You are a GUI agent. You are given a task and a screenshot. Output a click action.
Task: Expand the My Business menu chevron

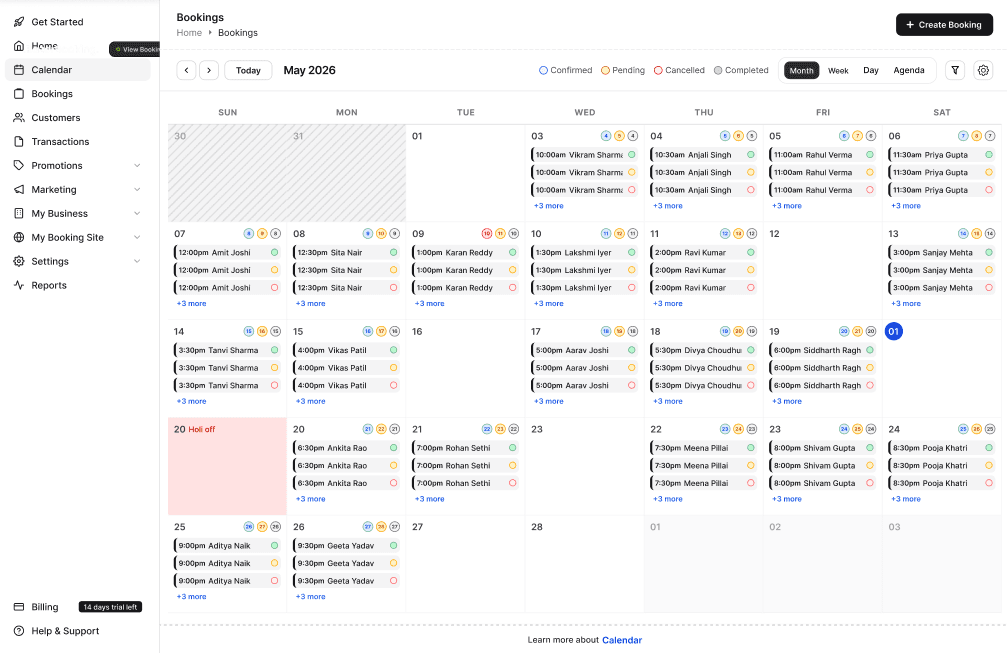tap(137, 213)
